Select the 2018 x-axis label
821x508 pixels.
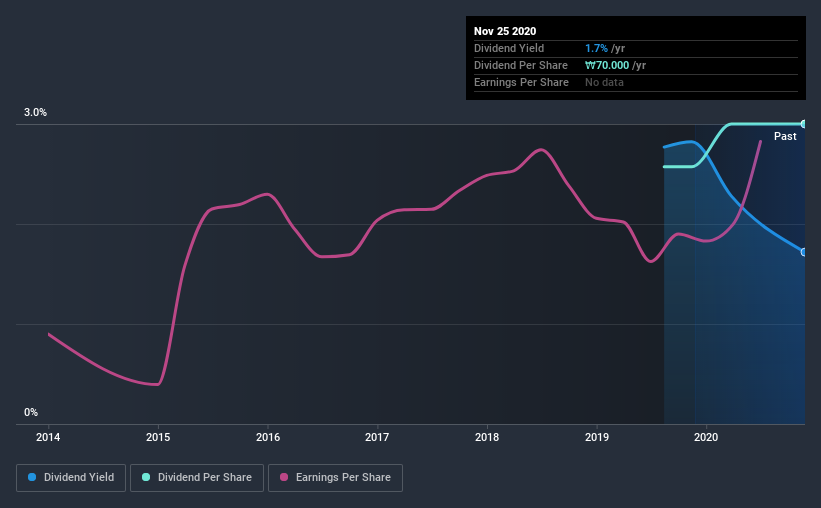(487, 437)
